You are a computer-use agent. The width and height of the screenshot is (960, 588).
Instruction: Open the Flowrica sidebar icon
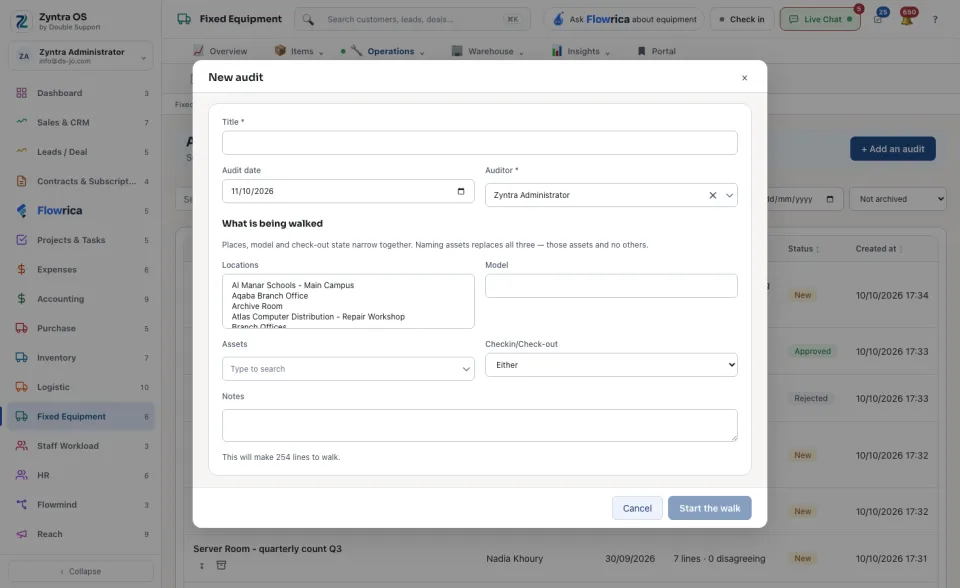(x=21, y=211)
